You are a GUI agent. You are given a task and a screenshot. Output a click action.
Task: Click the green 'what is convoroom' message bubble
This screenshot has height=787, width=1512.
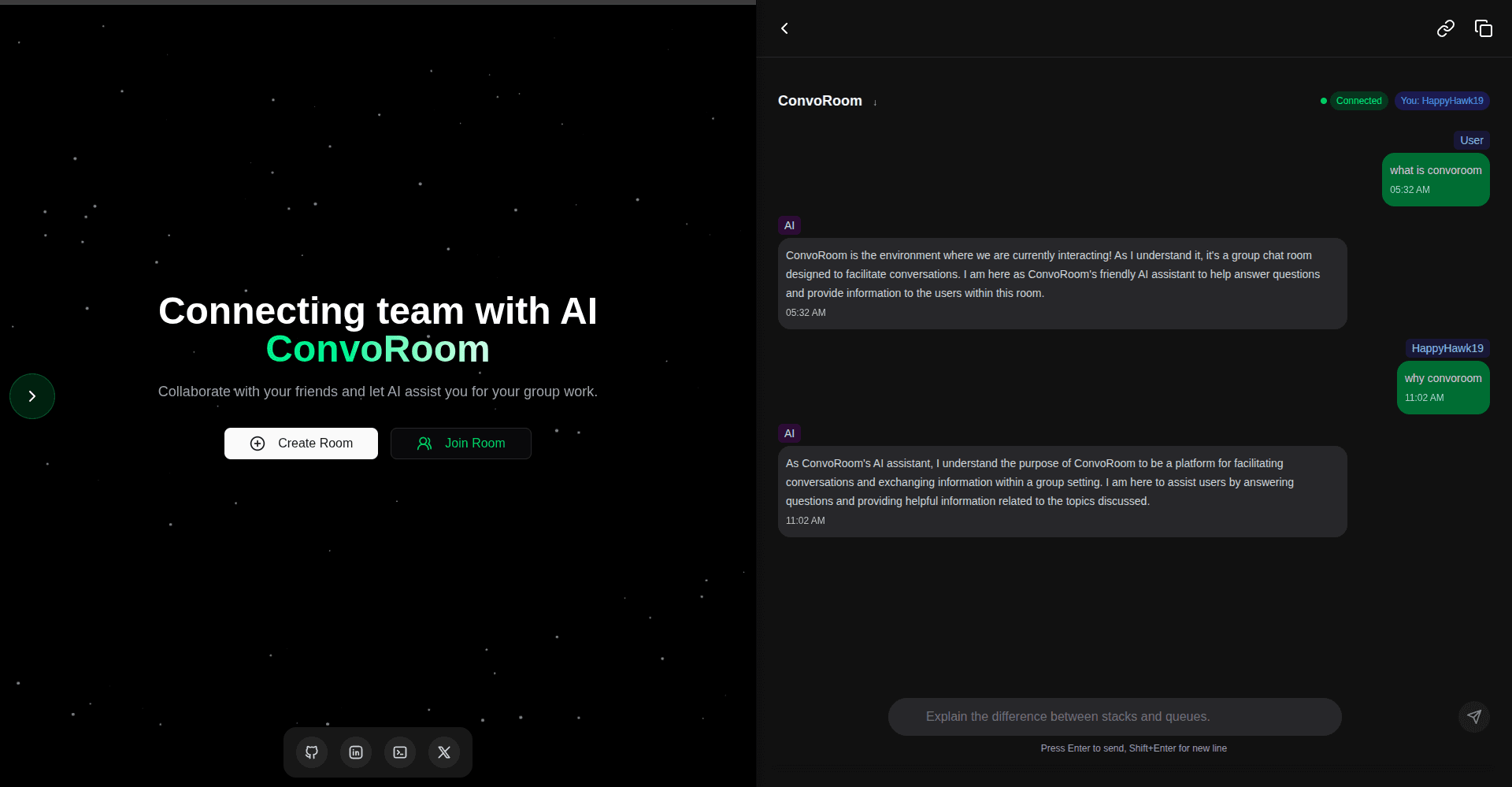coord(1435,179)
